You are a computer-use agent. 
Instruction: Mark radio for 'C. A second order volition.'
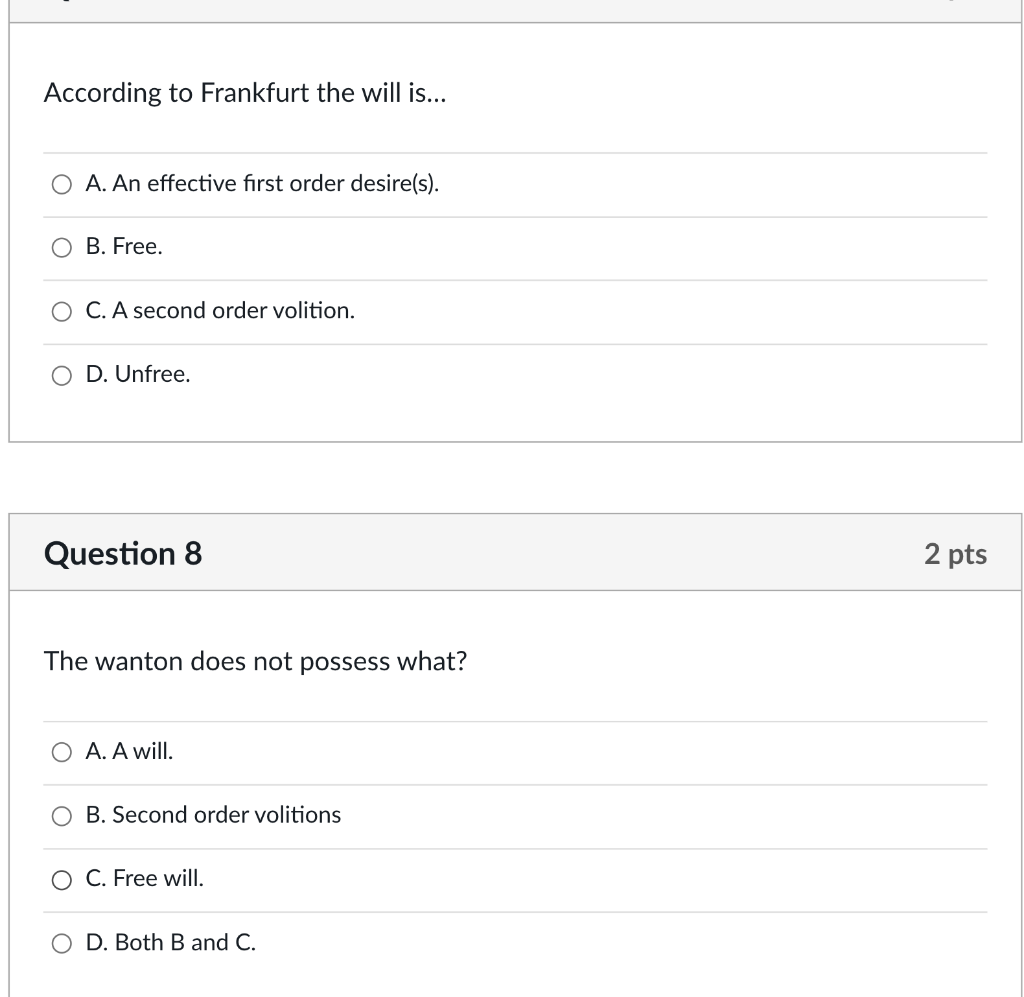click(62, 312)
